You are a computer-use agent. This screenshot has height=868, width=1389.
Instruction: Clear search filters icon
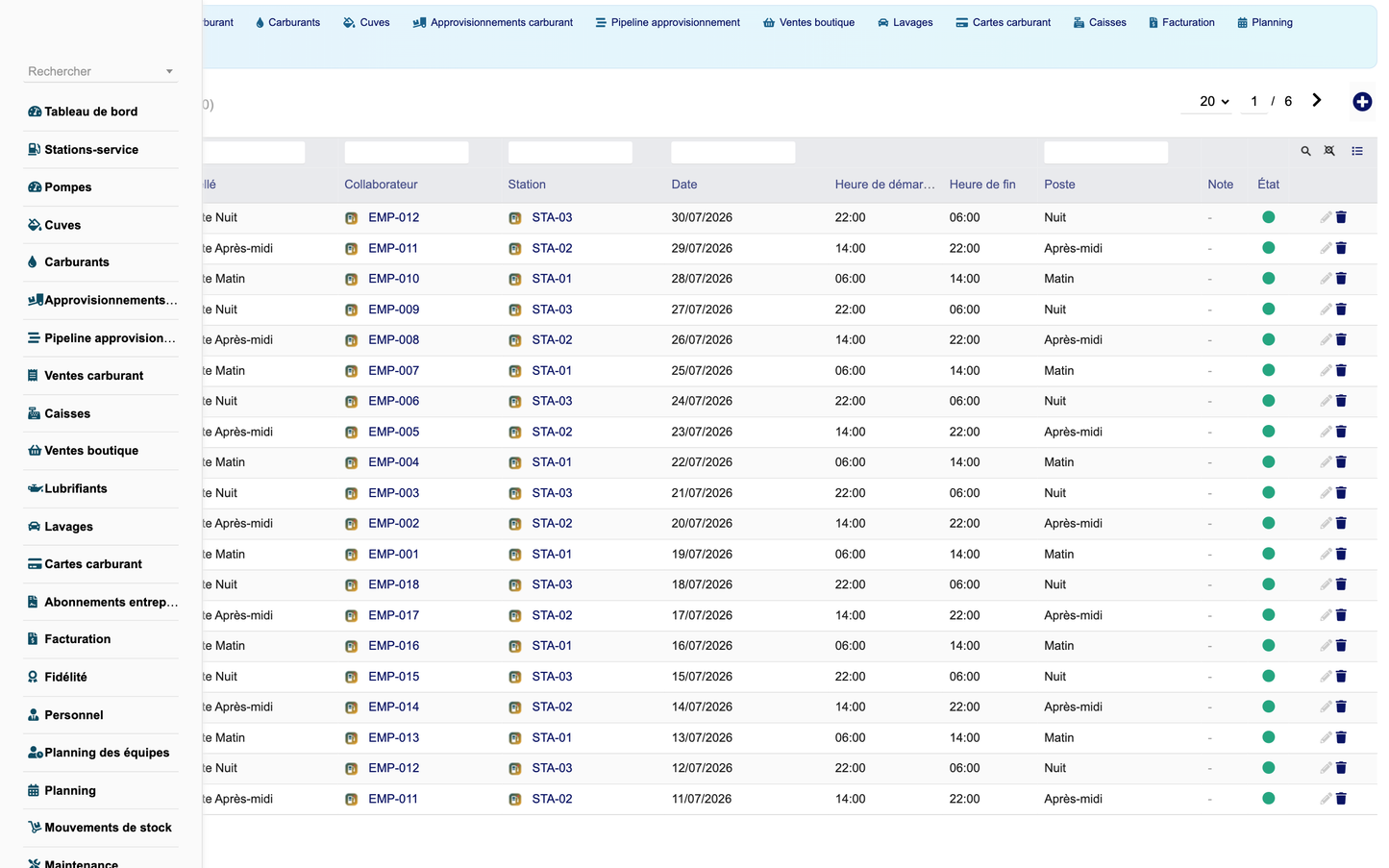1329,151
